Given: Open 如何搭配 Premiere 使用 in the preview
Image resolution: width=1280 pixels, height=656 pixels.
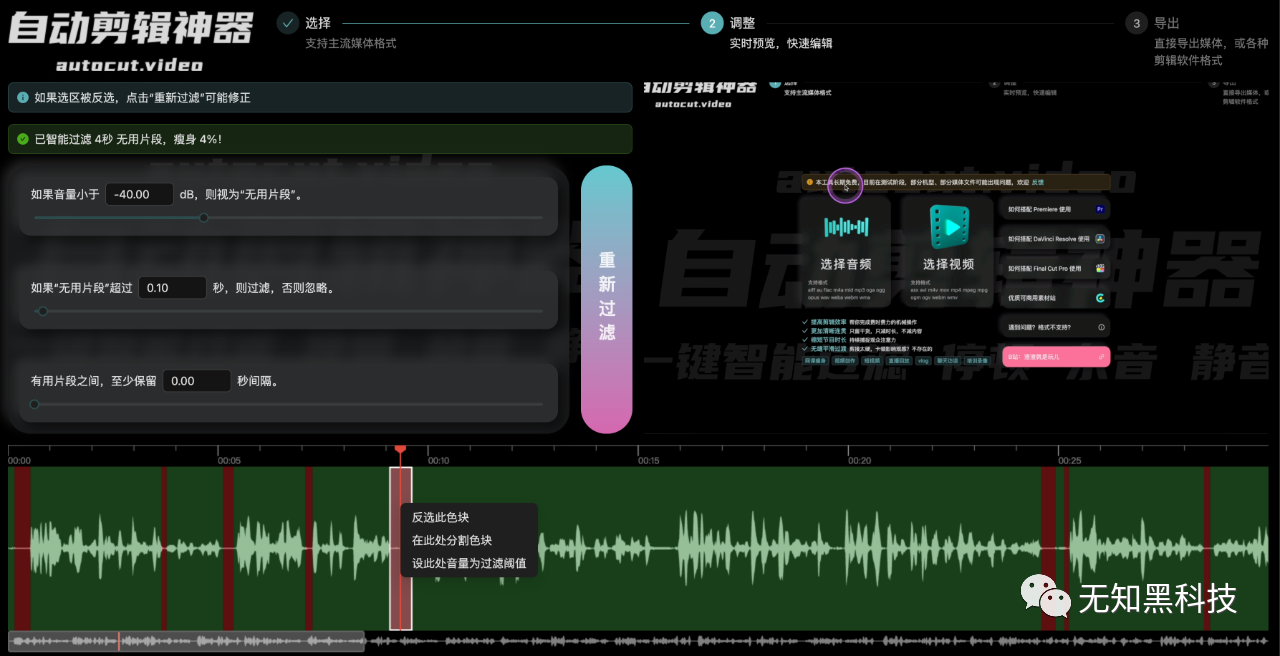Looking at the screenshot, I should [x=1055, y=210].
